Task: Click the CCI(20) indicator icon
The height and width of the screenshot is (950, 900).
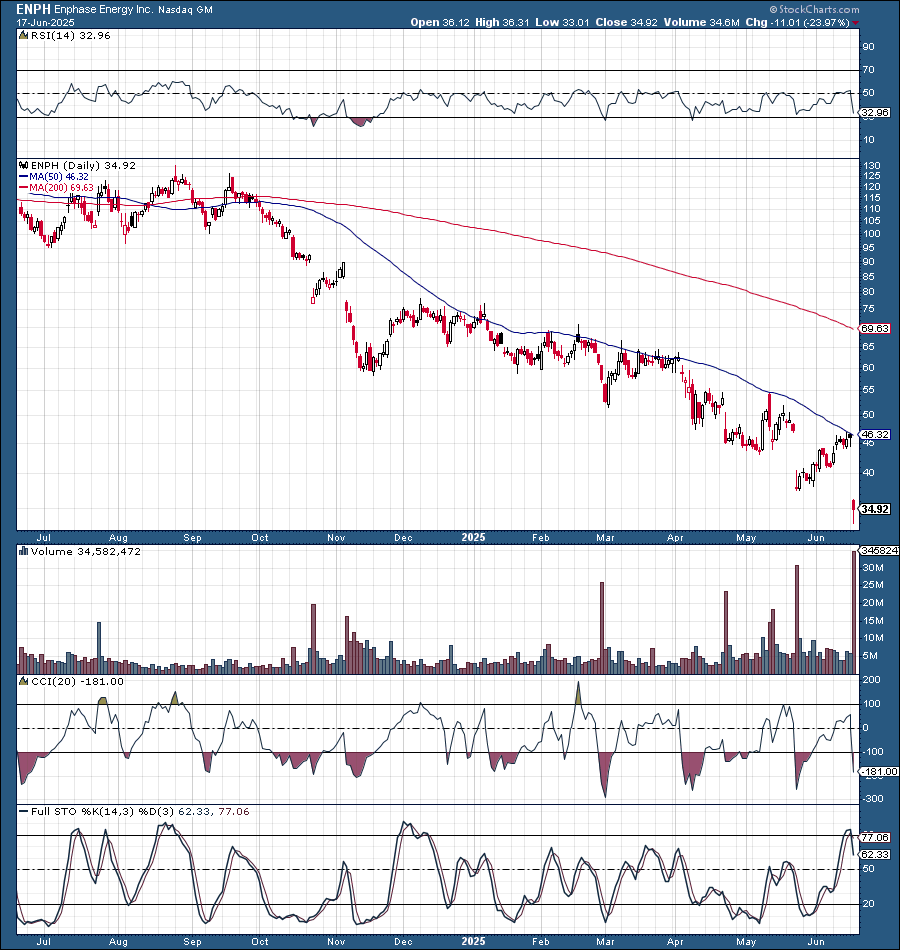Action: [22, 678]
